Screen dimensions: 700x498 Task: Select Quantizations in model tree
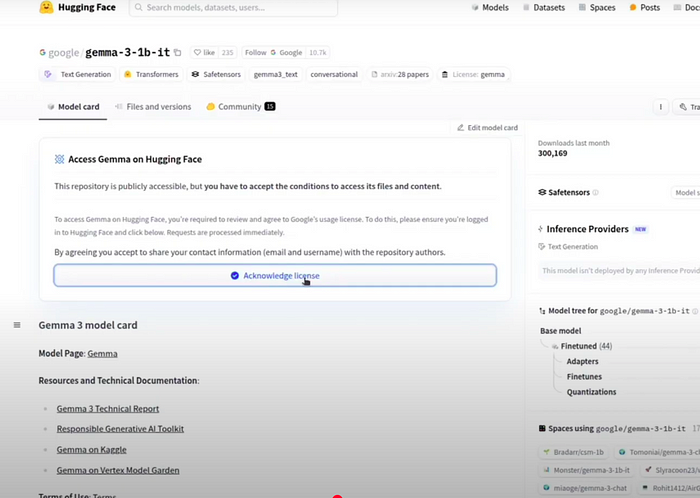coord(592,391)
